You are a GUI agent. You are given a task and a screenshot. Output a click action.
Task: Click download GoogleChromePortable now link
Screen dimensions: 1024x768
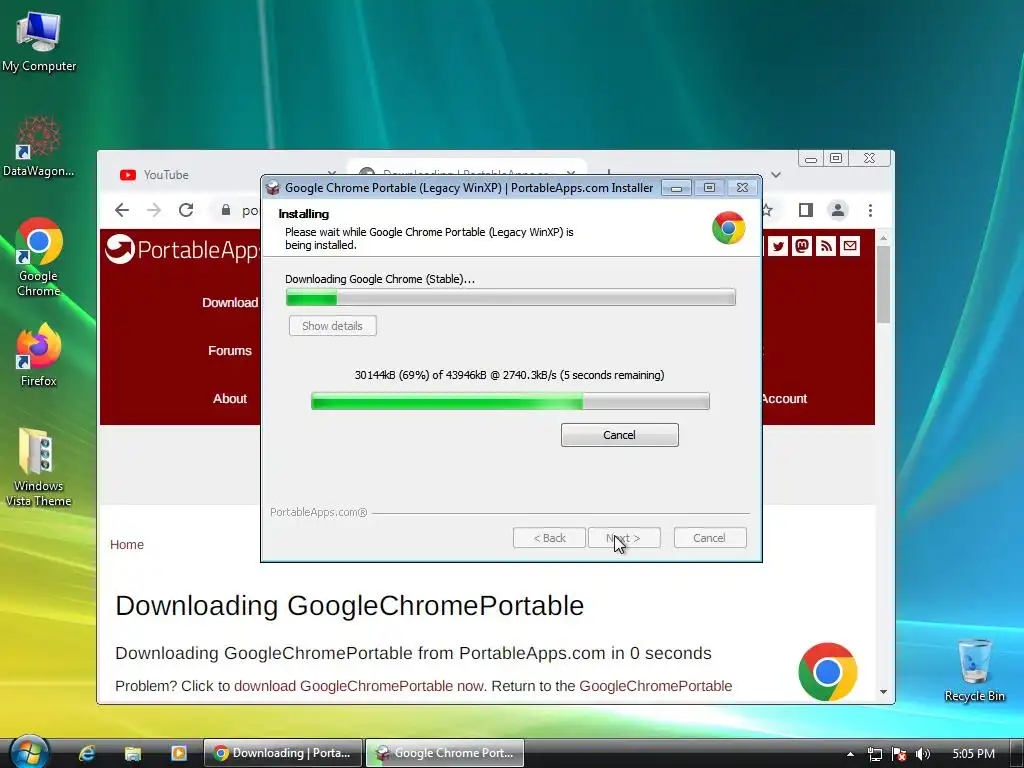(359, 686)
